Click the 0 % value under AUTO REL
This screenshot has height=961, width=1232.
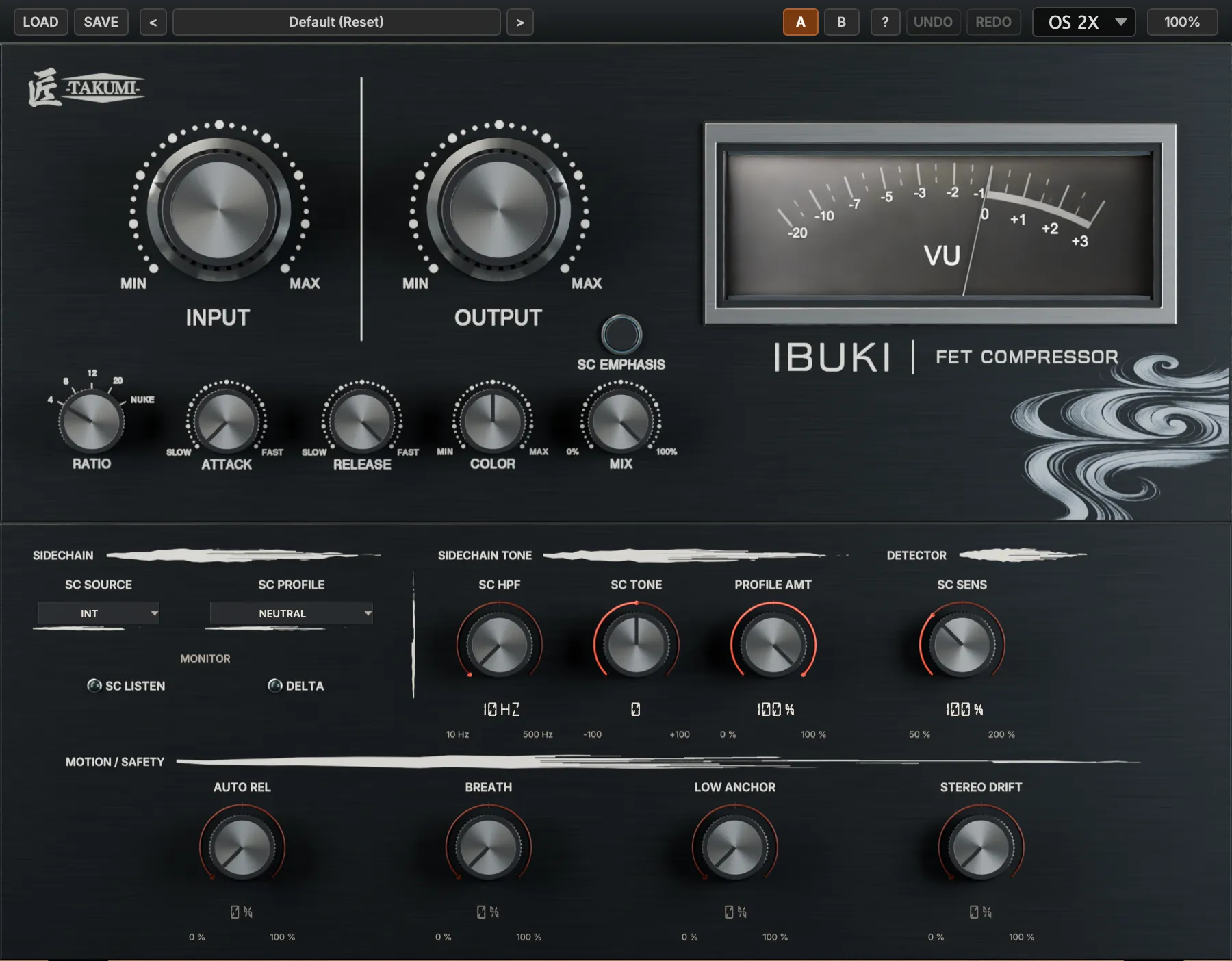click(241, 912)
